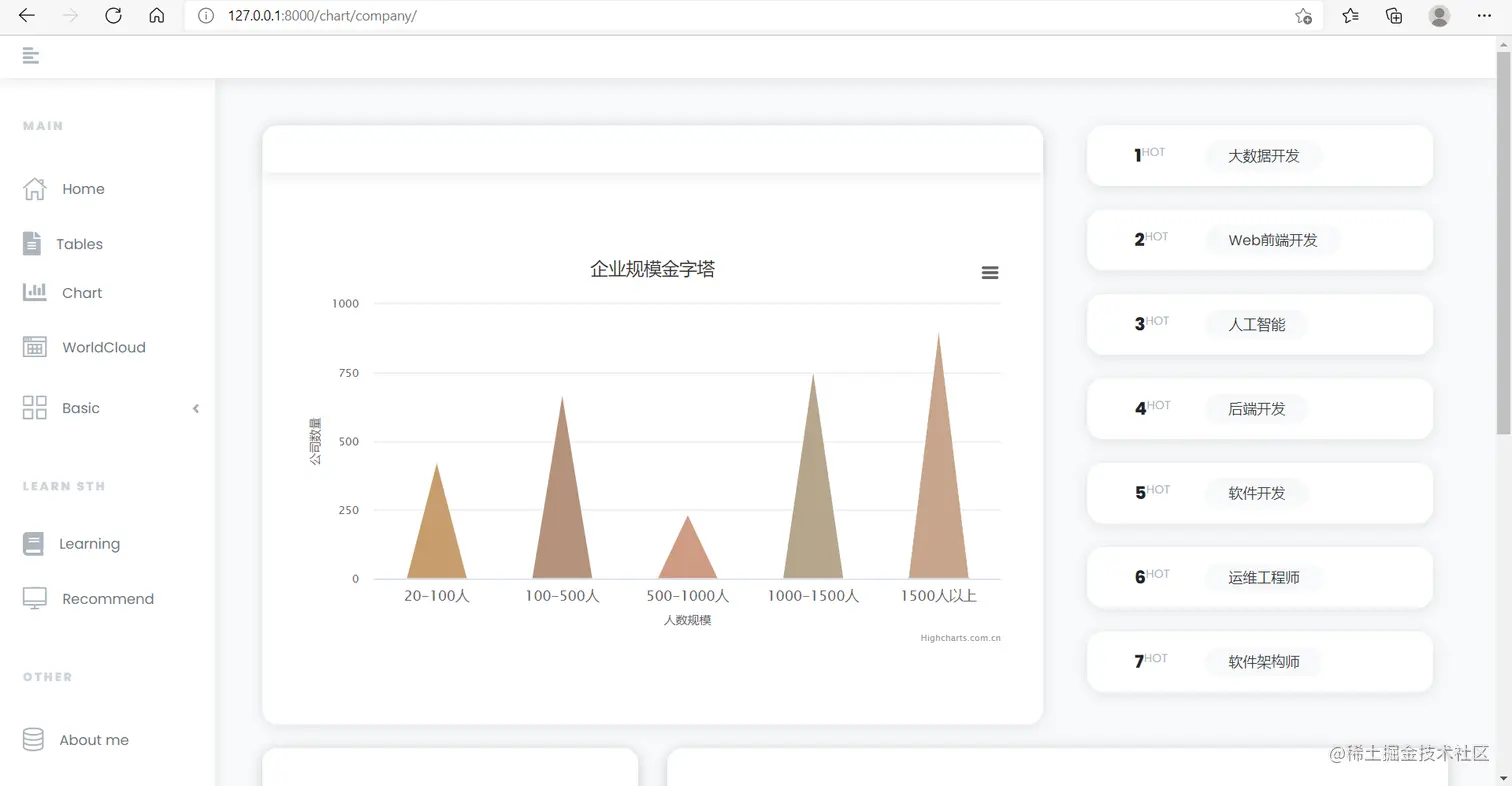Screen dimensions: 1512x786
Task: Click the 1000-1500人 axis label
Action: [x=813, y=596]
